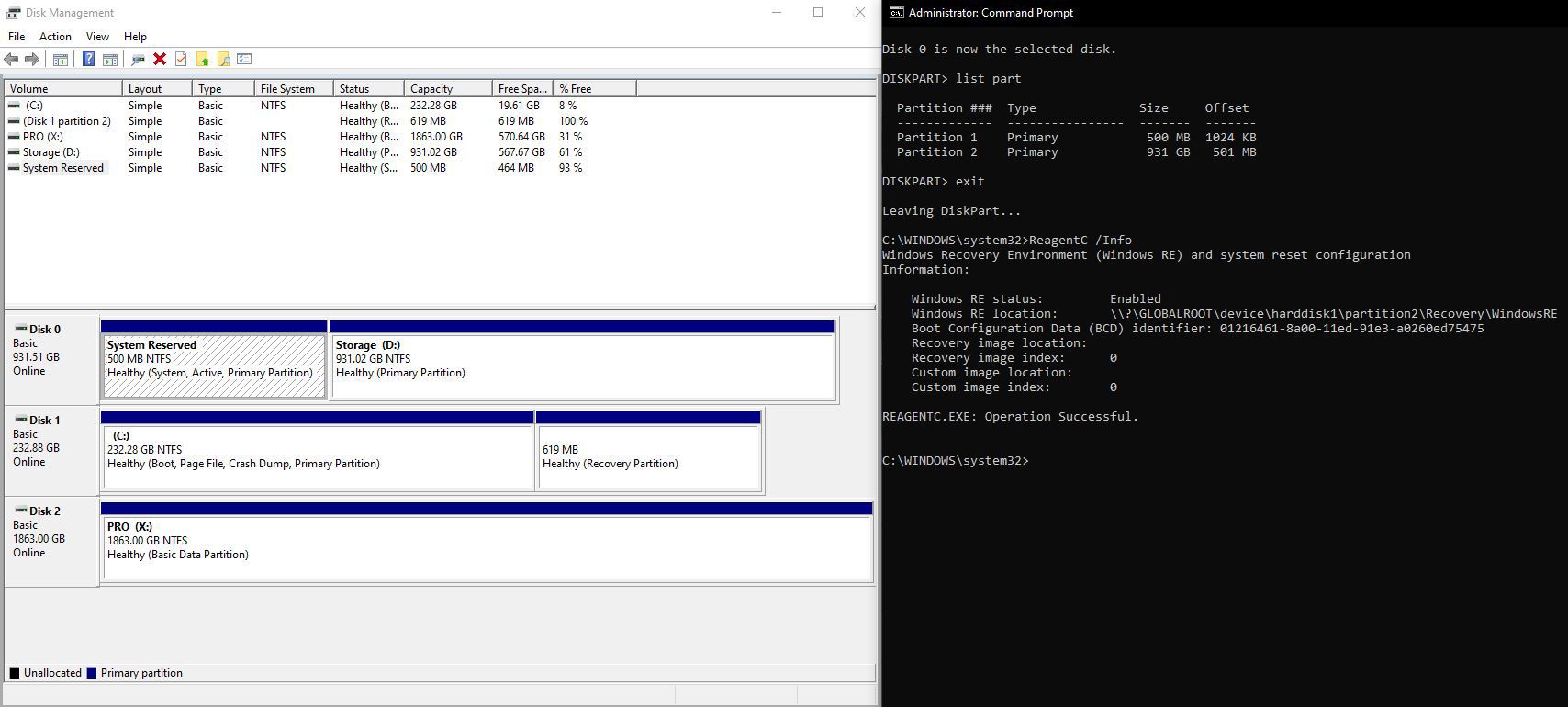Screen dimensions: 1568x707
Task: Click the Disk Management title bar icon
Action: click(14, 13)
